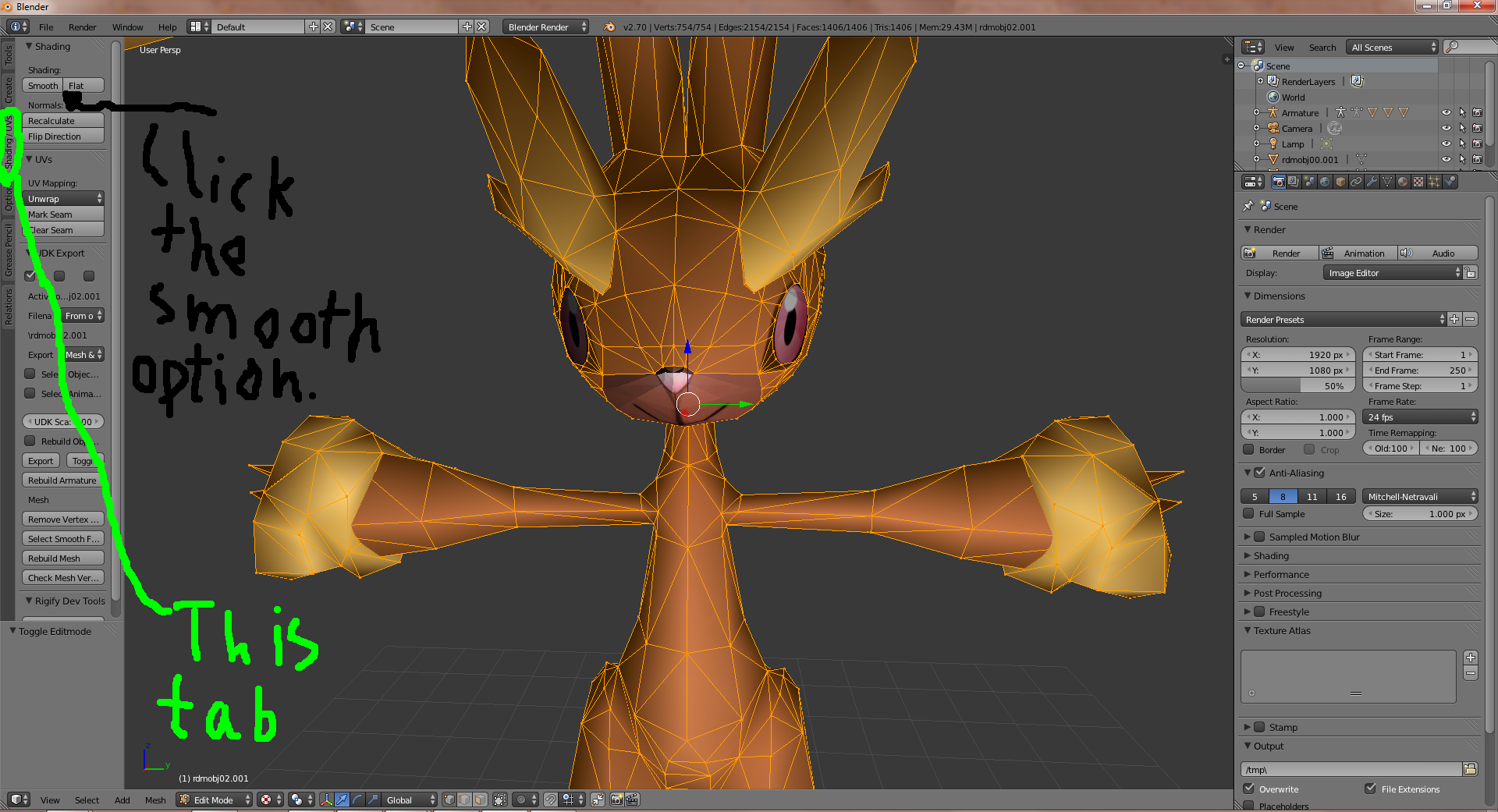Enable the Freestyle checkbox
The height and width of the screenshot is (812, 1498).
1259,612
